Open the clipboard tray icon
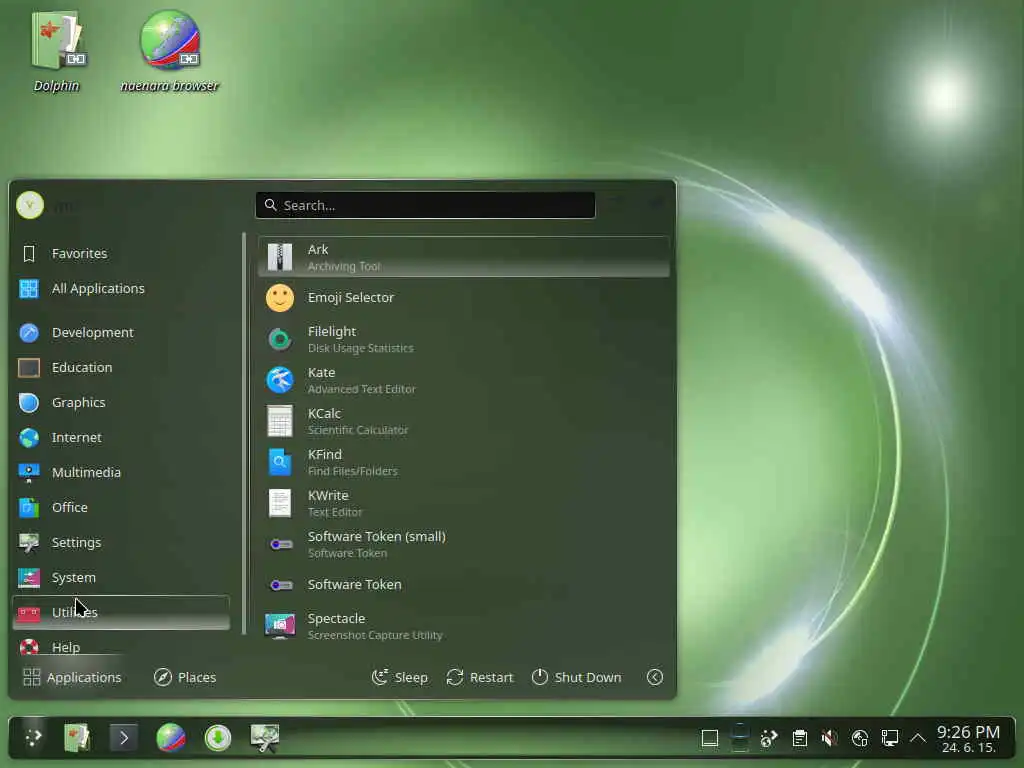This screenshot has width=1024, height=768. click(x=799, y=738)
